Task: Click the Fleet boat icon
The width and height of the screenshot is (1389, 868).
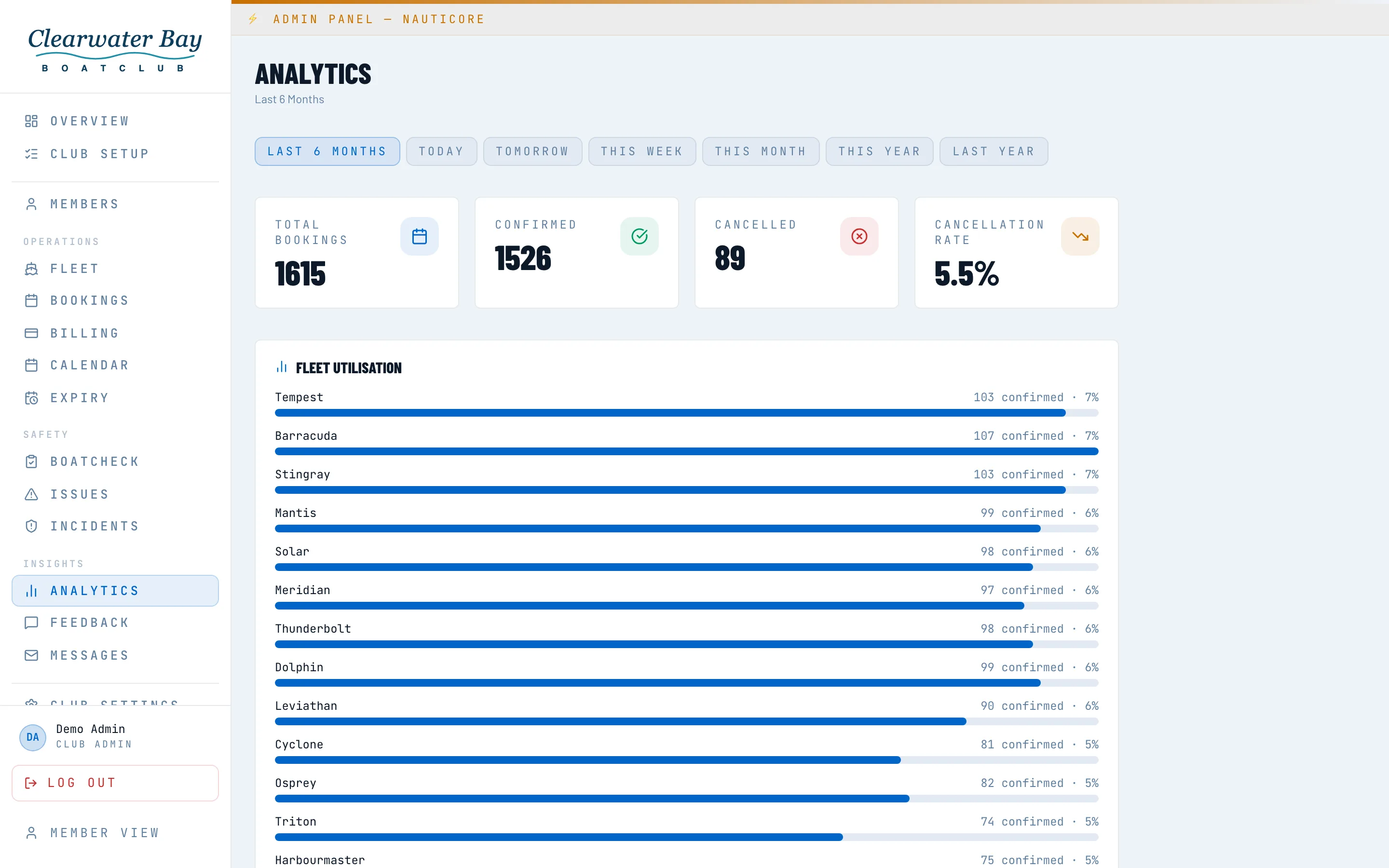Action: coord(31,269)
